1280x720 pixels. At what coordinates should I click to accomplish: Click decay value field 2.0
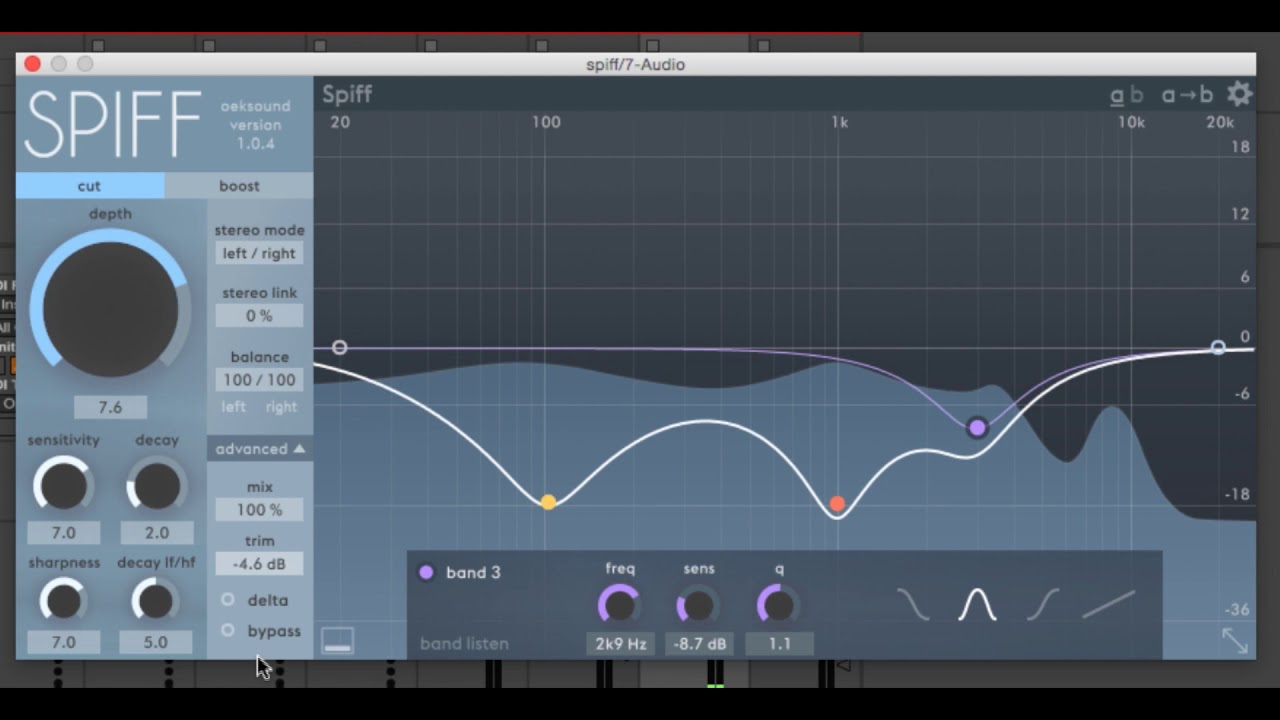pyautogui.click(x=156, y=533)
